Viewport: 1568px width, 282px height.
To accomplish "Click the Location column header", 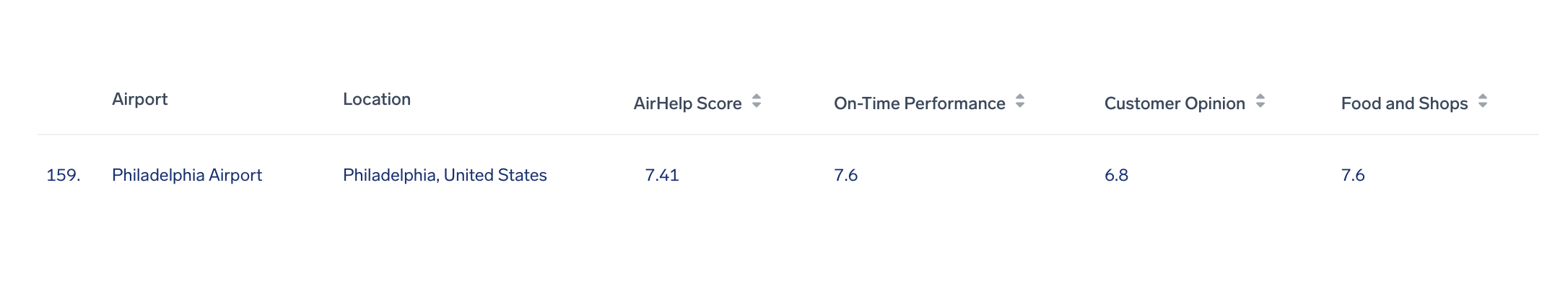I will point(377,99).
